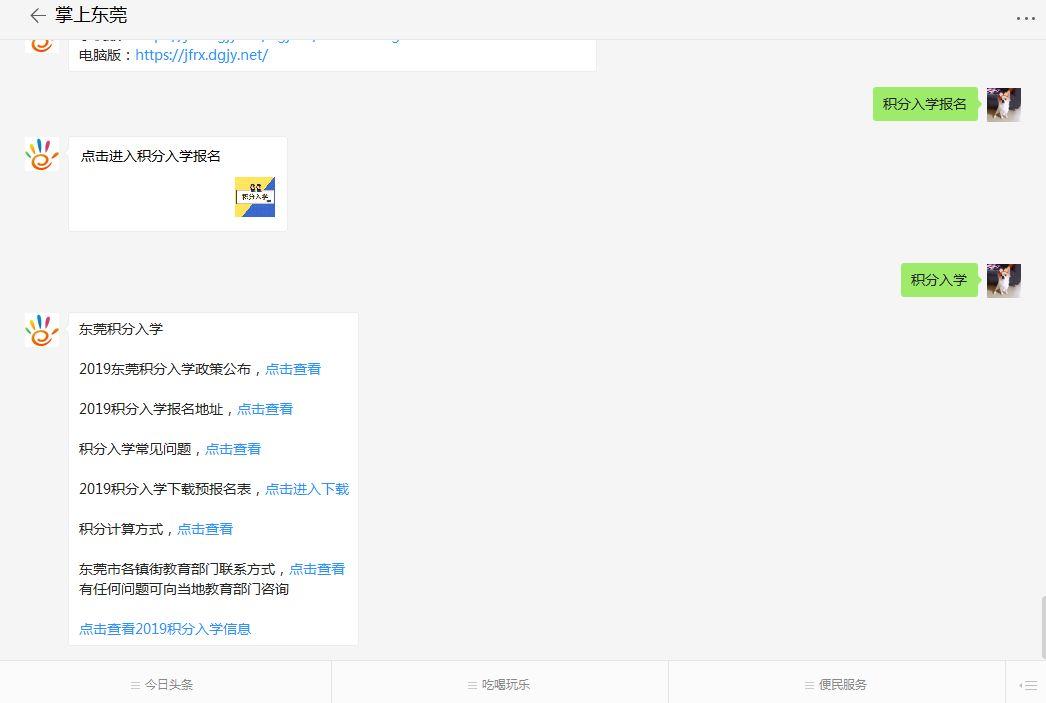Open the 点击查看2019积分入学信息 link
The height and width of the screenshot is (703, 1046).
[165, 629]
